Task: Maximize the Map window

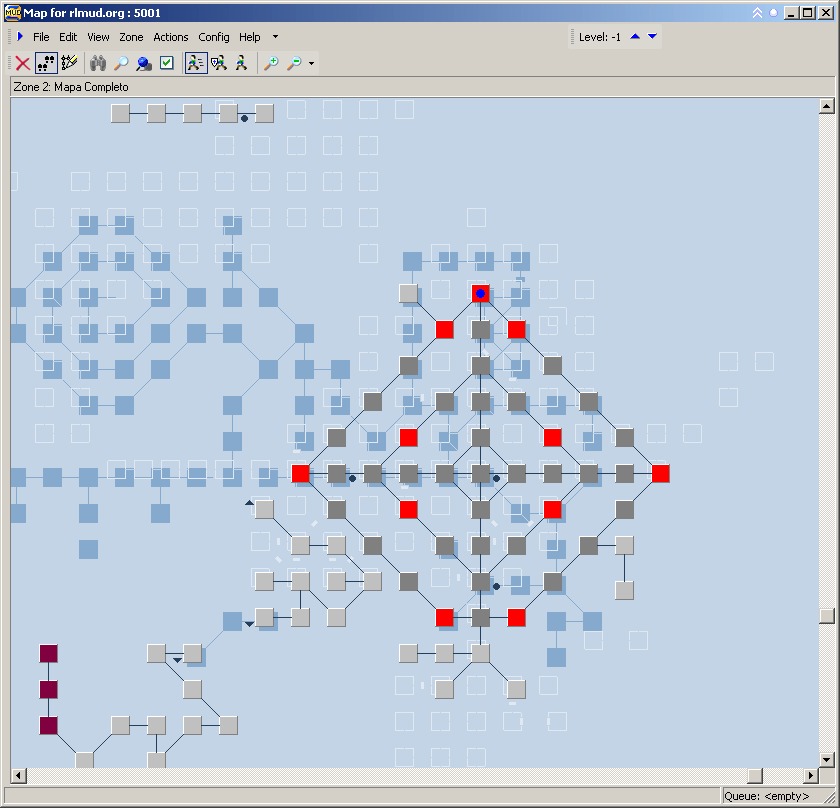Action: coord(808,13)
